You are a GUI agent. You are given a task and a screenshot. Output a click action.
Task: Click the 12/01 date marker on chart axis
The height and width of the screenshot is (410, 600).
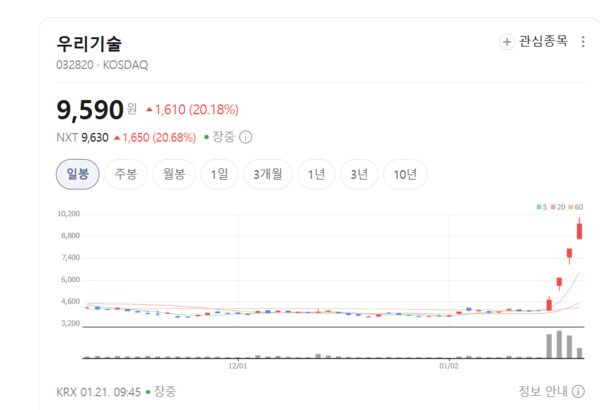(238, 366)
